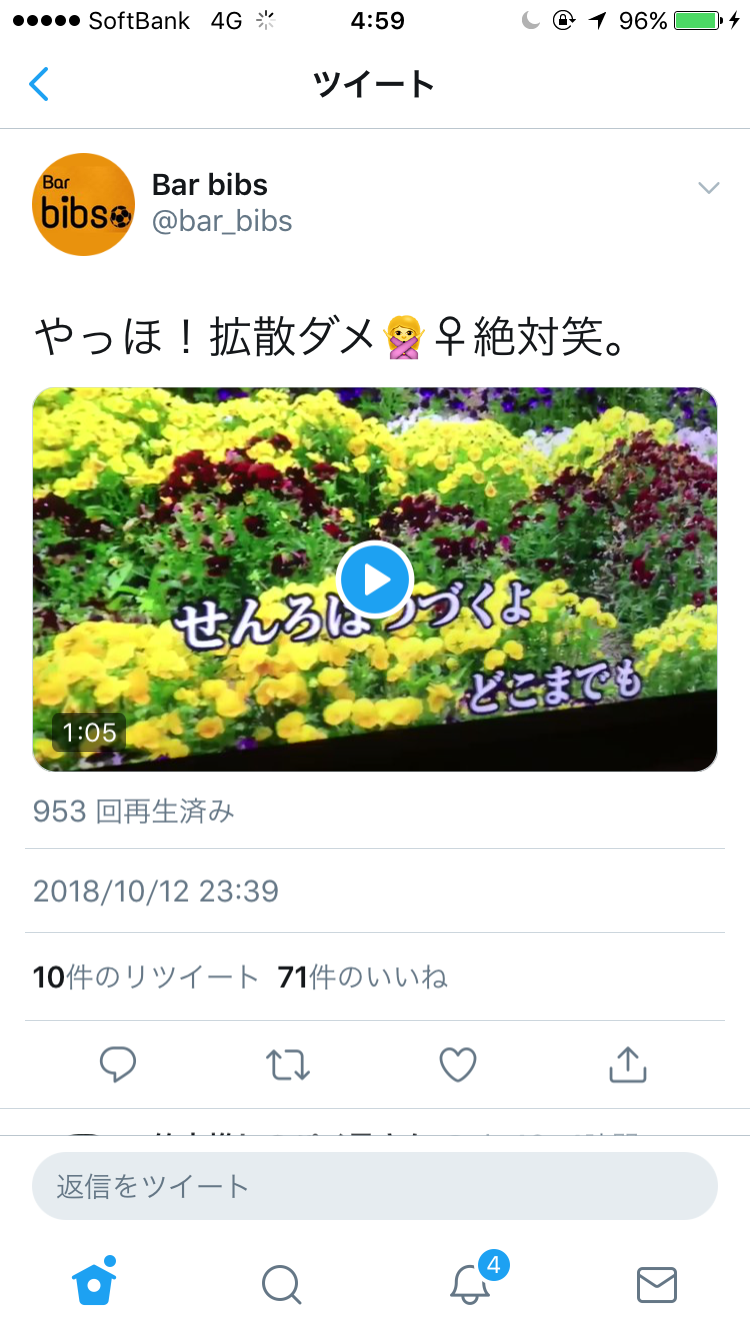
Task: Tap the reply speech bubble icon
Action: coord(118,1065)
